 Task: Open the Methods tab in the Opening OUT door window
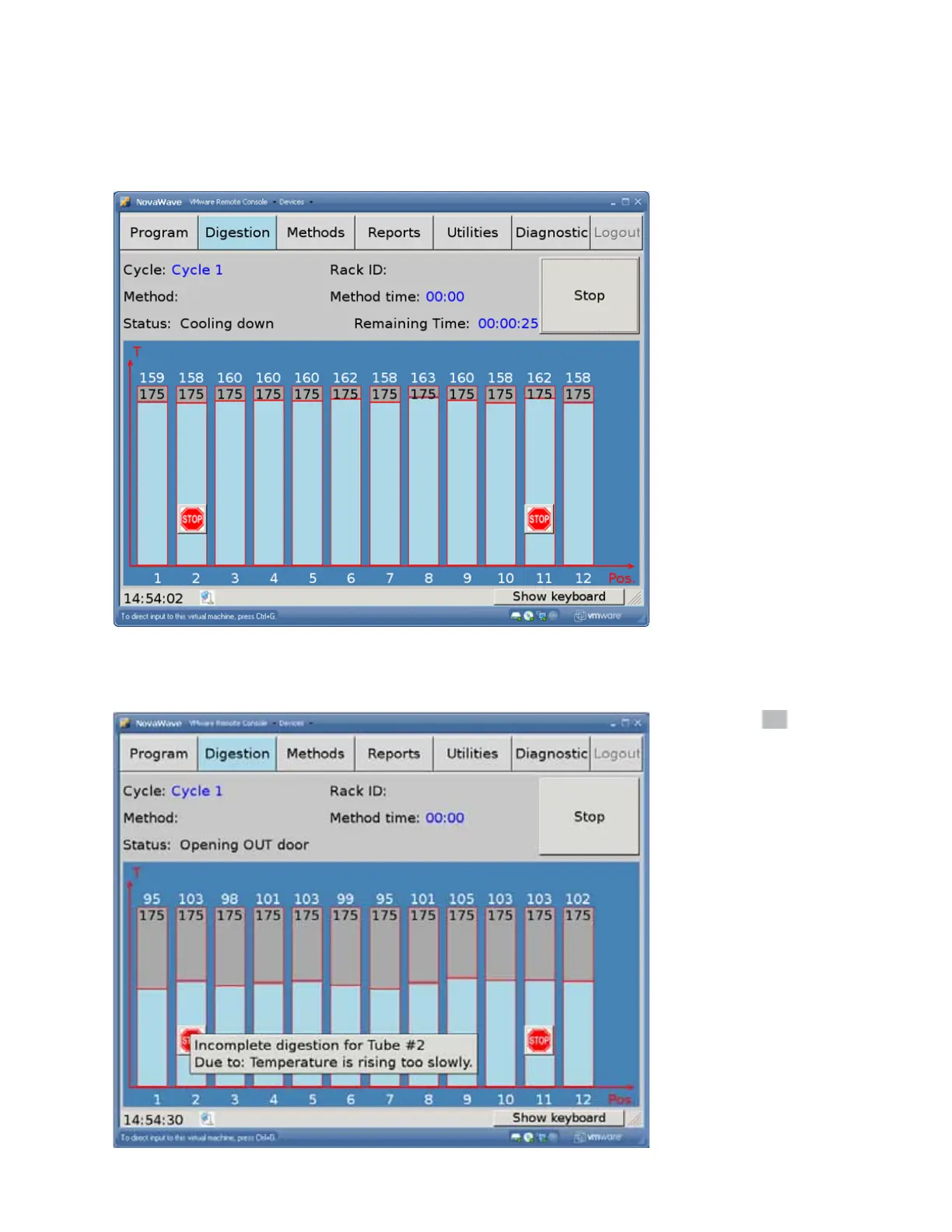316,754
